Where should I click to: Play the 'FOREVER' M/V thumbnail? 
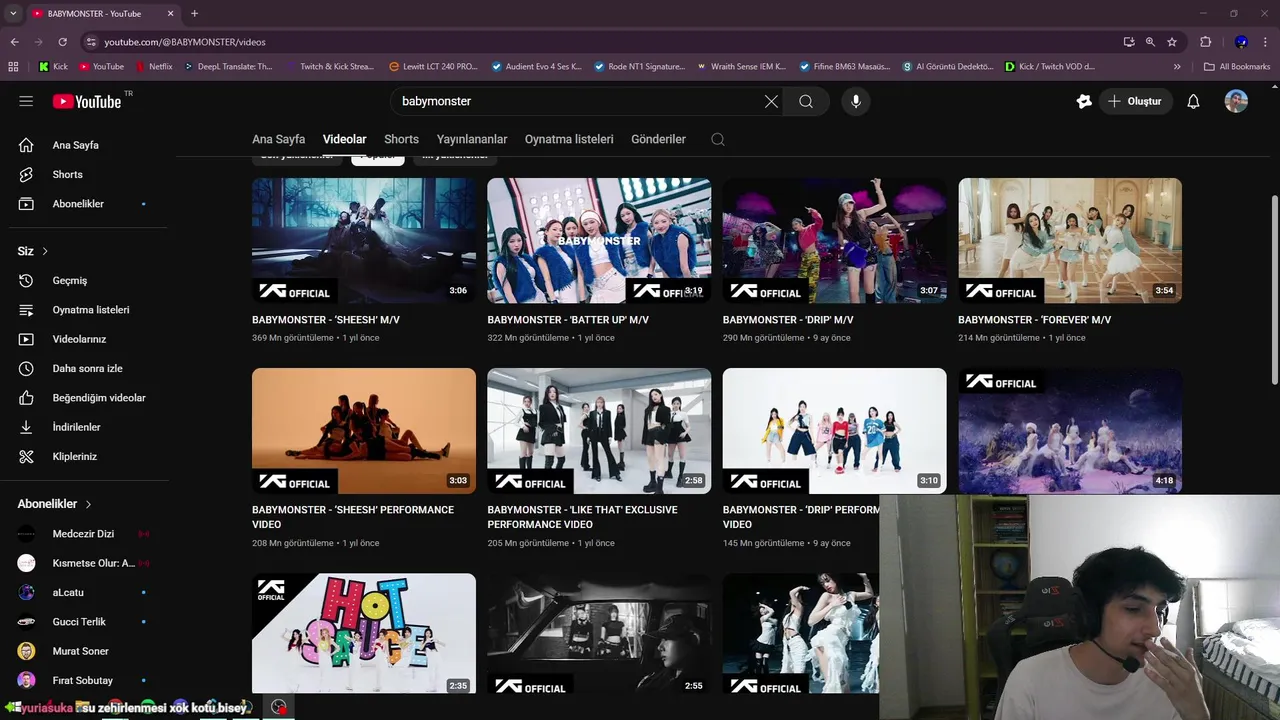click(1070, 241)
